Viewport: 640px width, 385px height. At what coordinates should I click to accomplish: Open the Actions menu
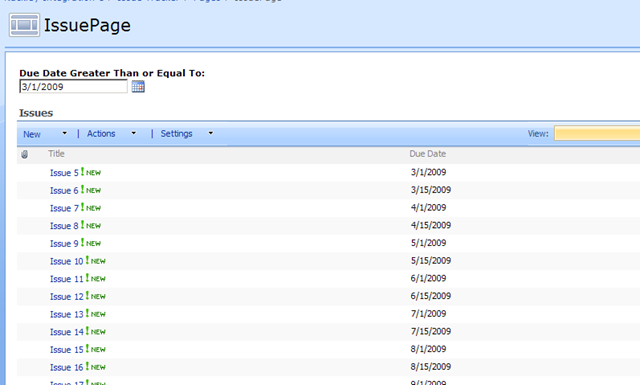[x=101, y=134]
